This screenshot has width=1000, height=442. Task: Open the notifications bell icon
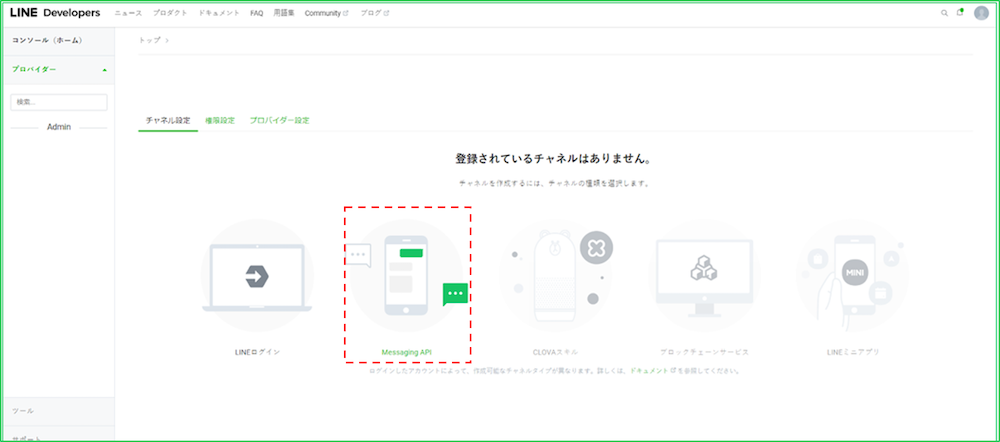point(960,13)
